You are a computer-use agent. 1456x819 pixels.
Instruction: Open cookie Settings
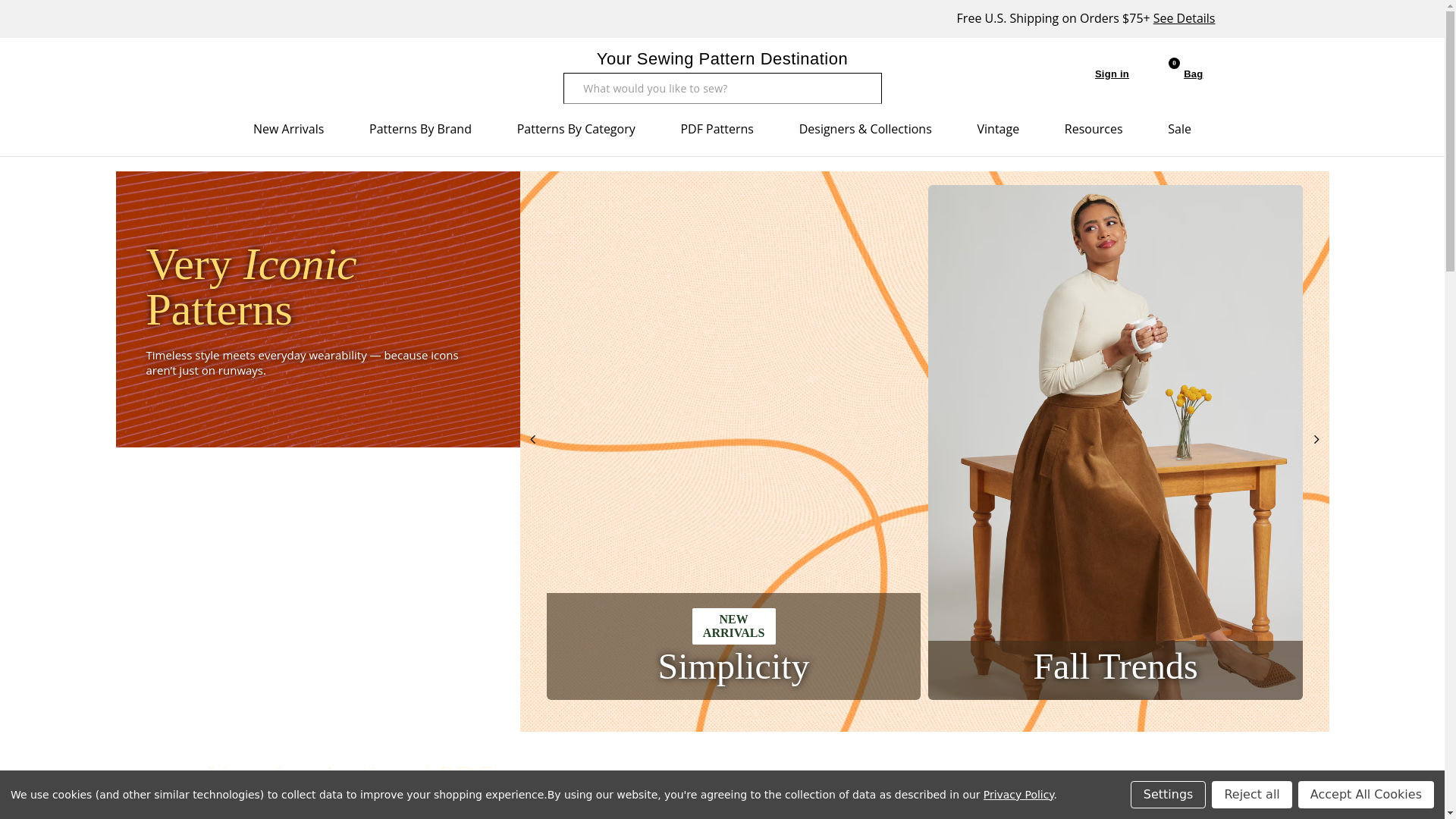1167,795
